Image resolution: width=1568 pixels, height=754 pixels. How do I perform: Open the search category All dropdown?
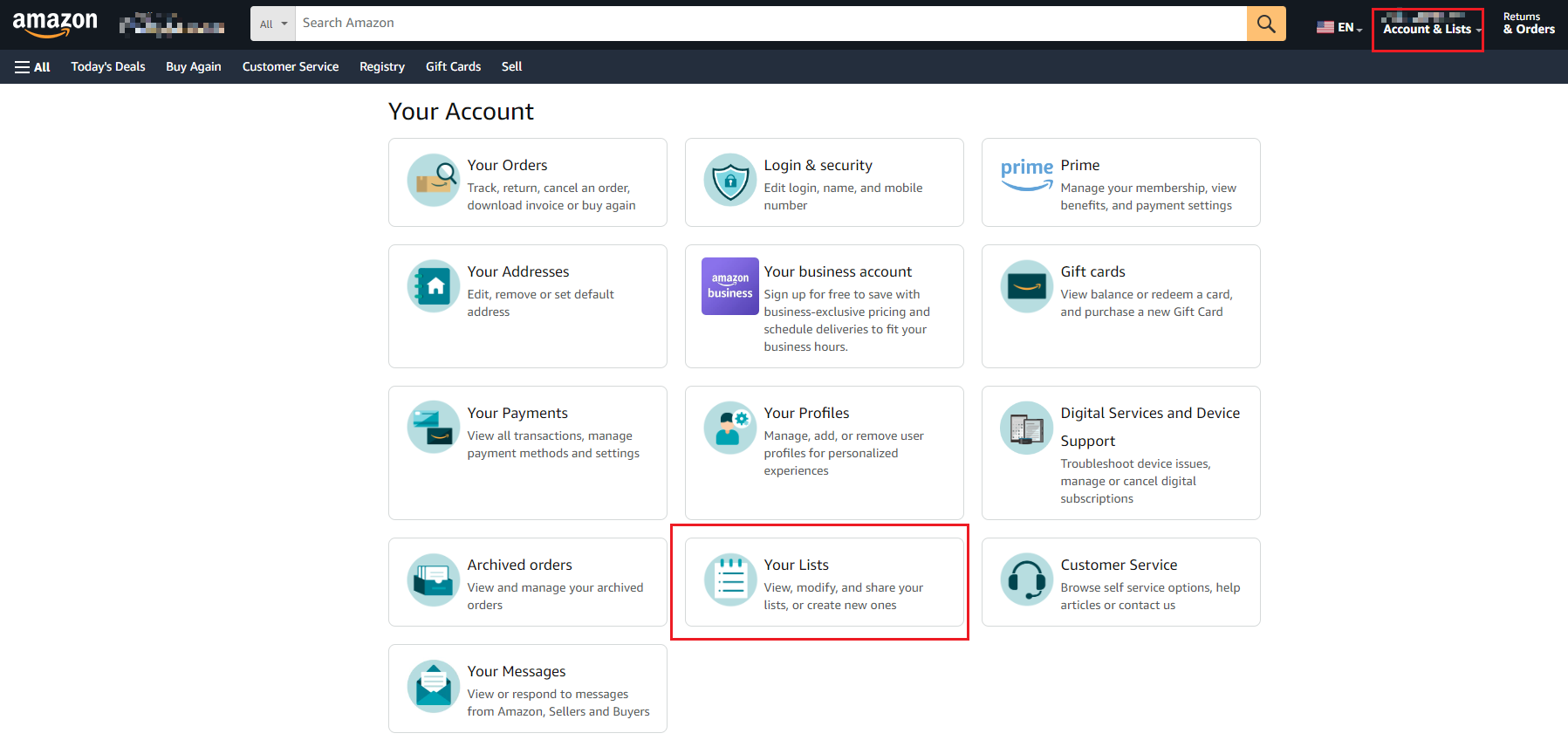point(273,24)
